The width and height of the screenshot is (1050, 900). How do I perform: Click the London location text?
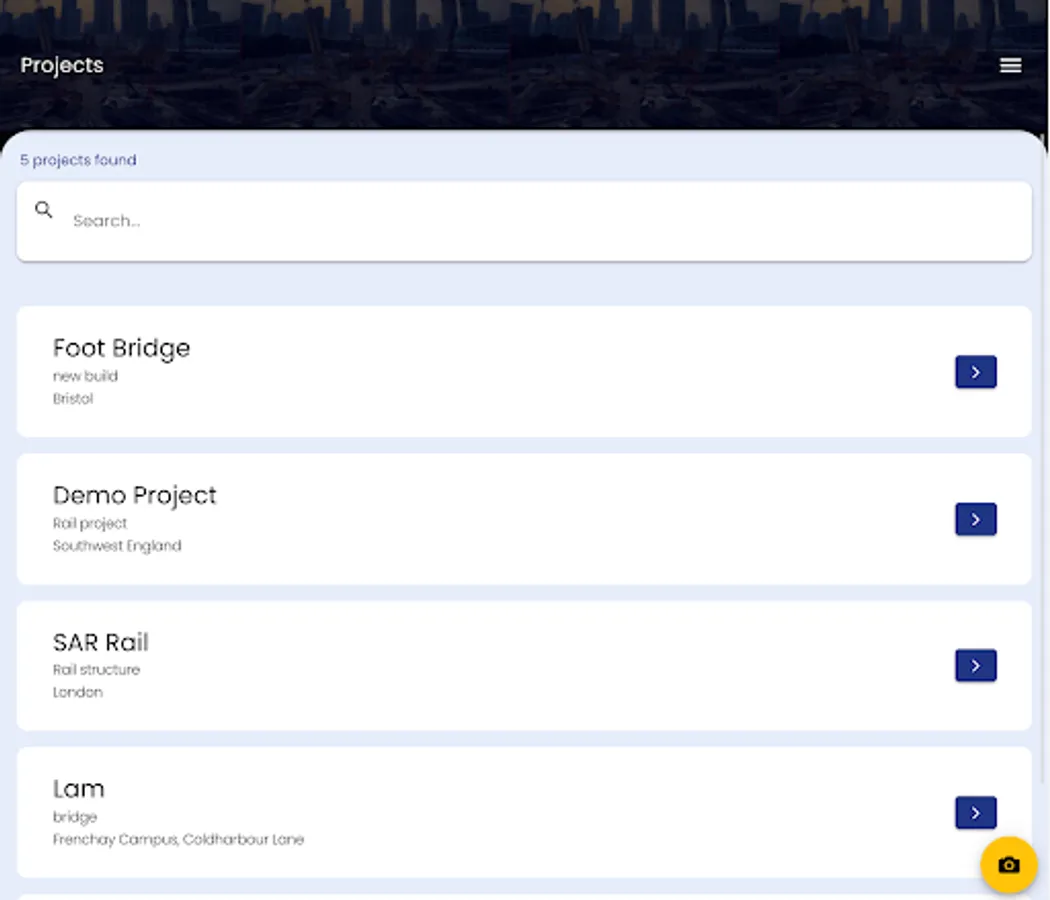[x=77, y=692]
